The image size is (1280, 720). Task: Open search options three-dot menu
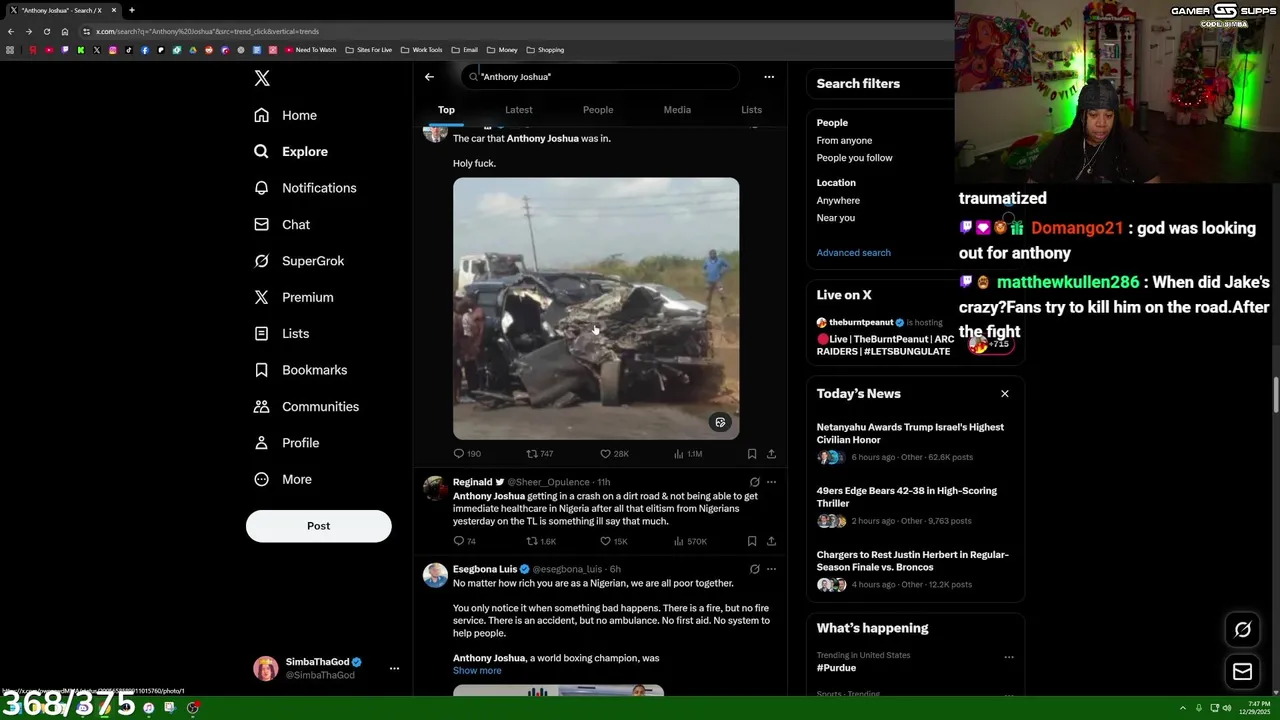coord(769,77)
